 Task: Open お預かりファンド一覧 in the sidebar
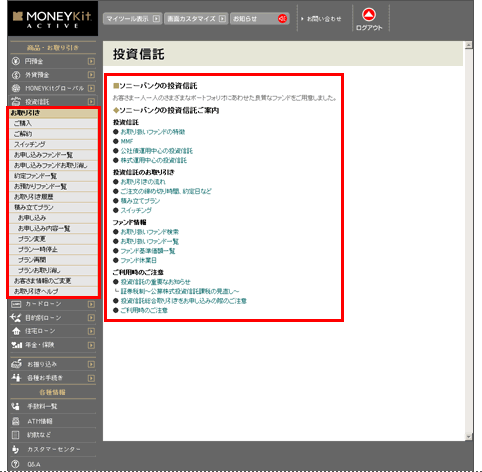pyautogui.click(x=53, y=186)
